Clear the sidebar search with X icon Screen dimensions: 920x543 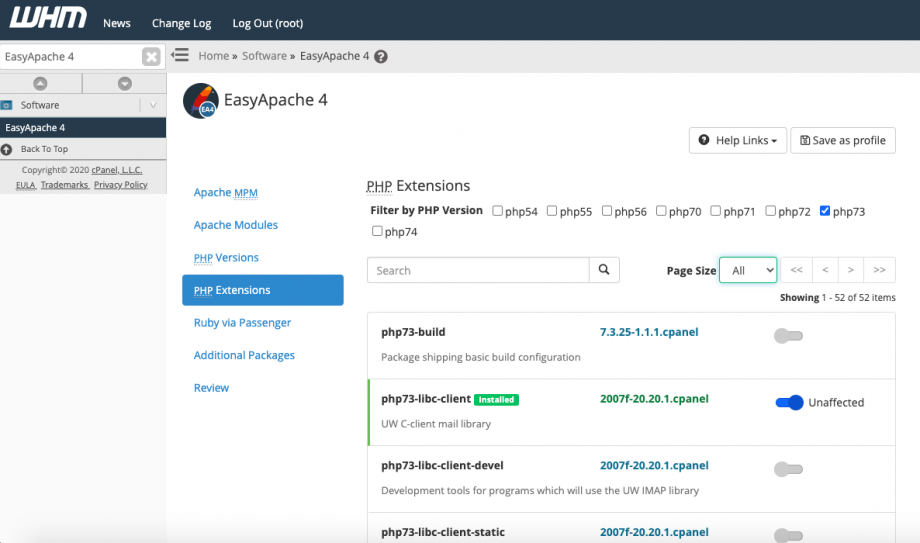pyautogui.click(x=151, y=57)
